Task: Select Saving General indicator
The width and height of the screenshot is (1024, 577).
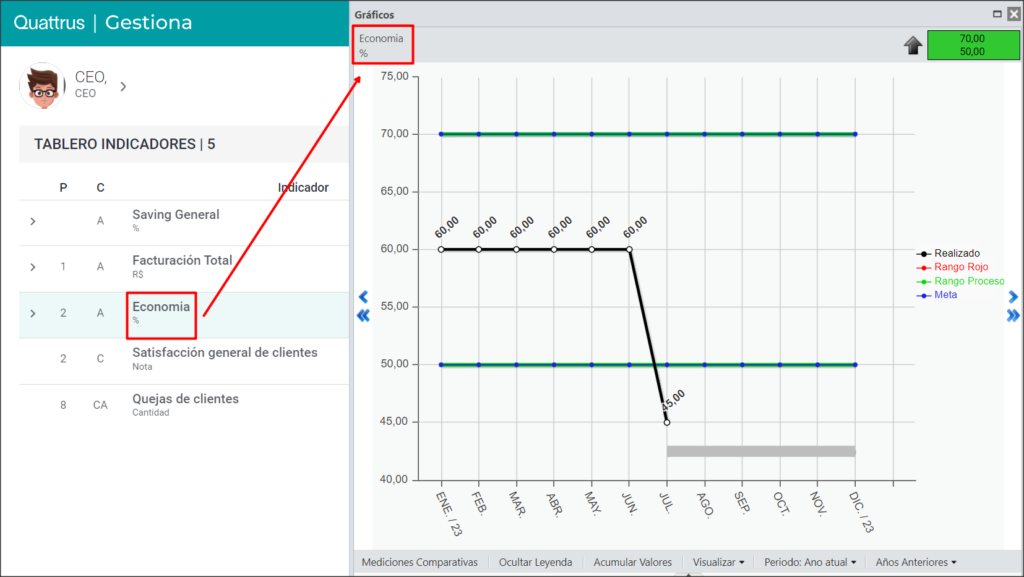Action: click(x=176, y=215)
